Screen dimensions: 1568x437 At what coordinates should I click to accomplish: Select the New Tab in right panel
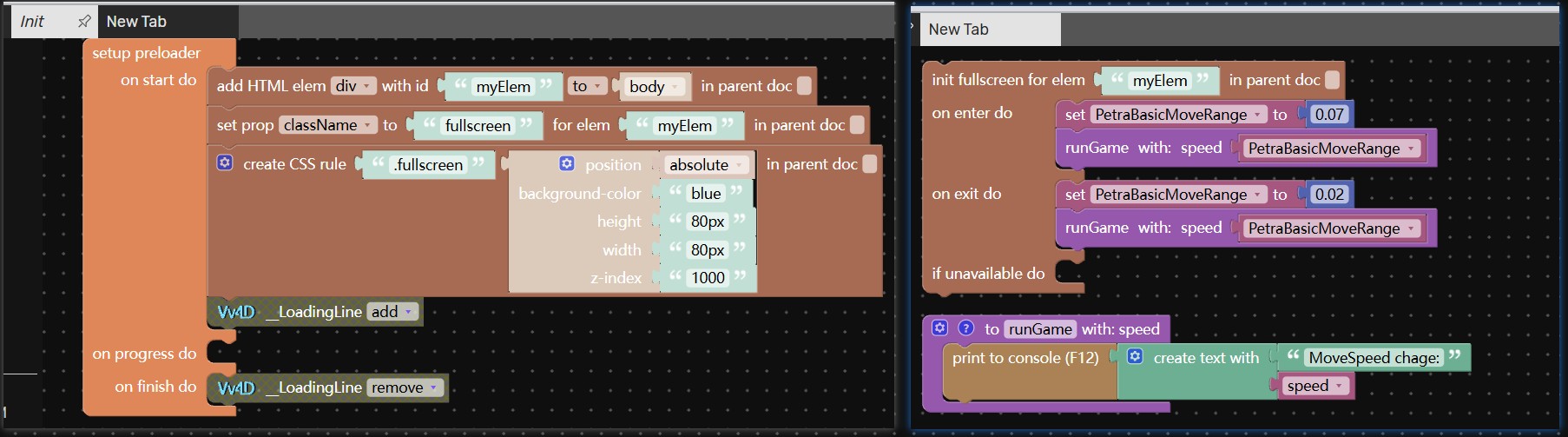click(x=959, y=30)
